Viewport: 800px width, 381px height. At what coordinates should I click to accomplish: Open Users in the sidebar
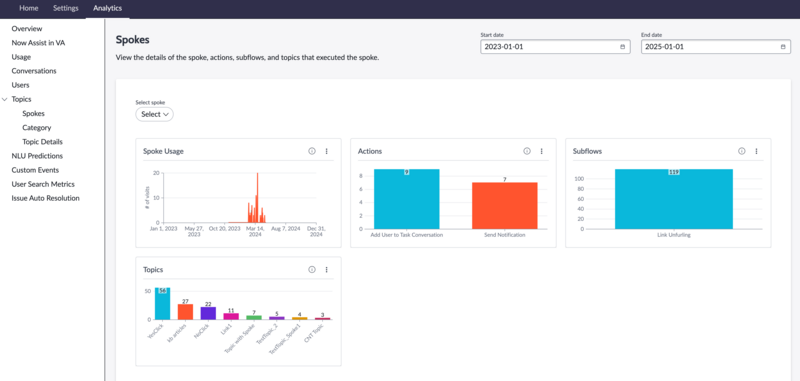point(20,85)
